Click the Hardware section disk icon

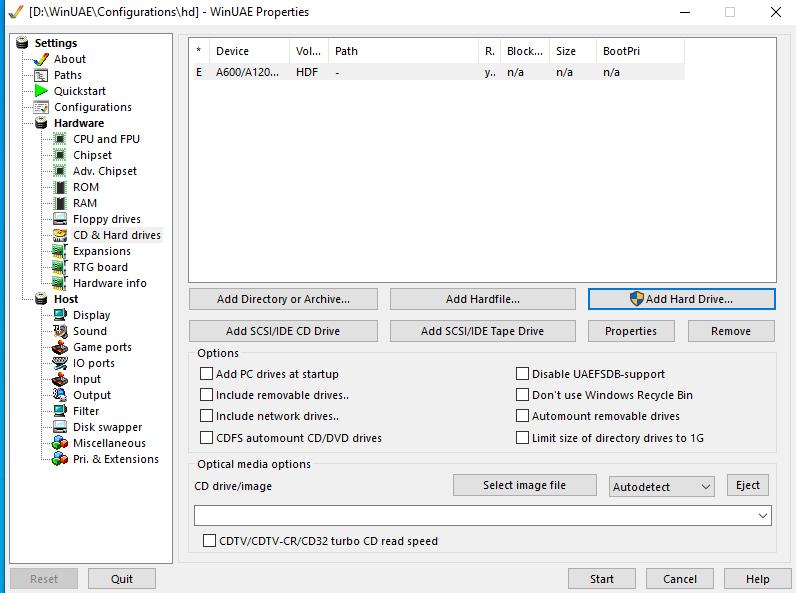click(41, 123)
